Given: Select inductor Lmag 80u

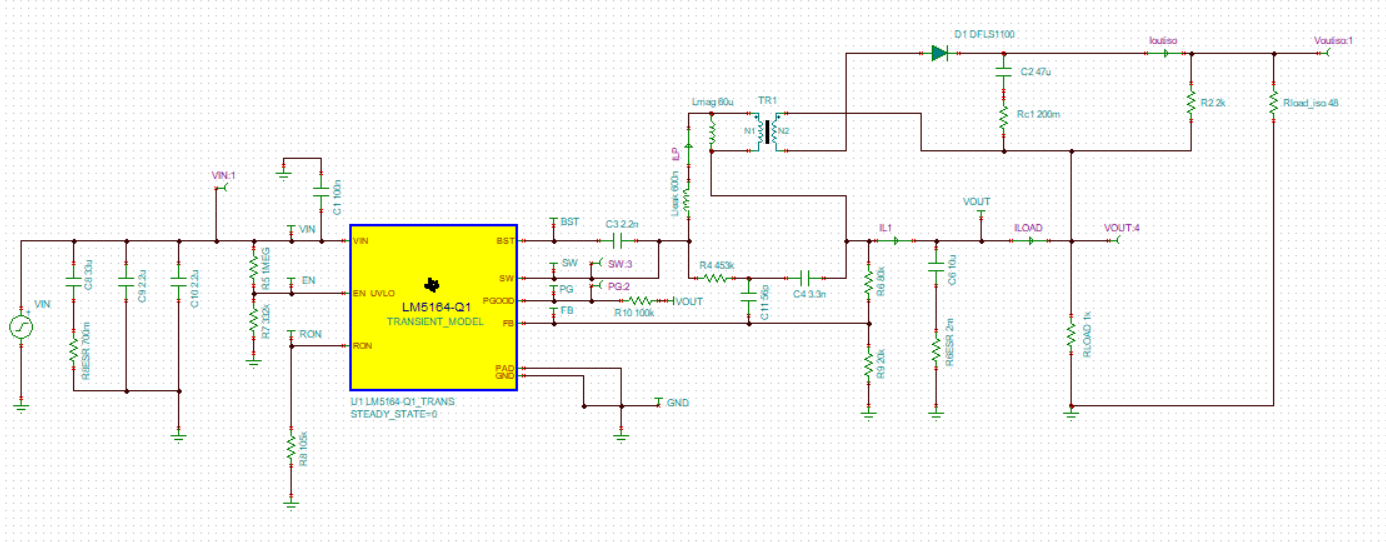Looking at the screenshot, I should [712, 132].
